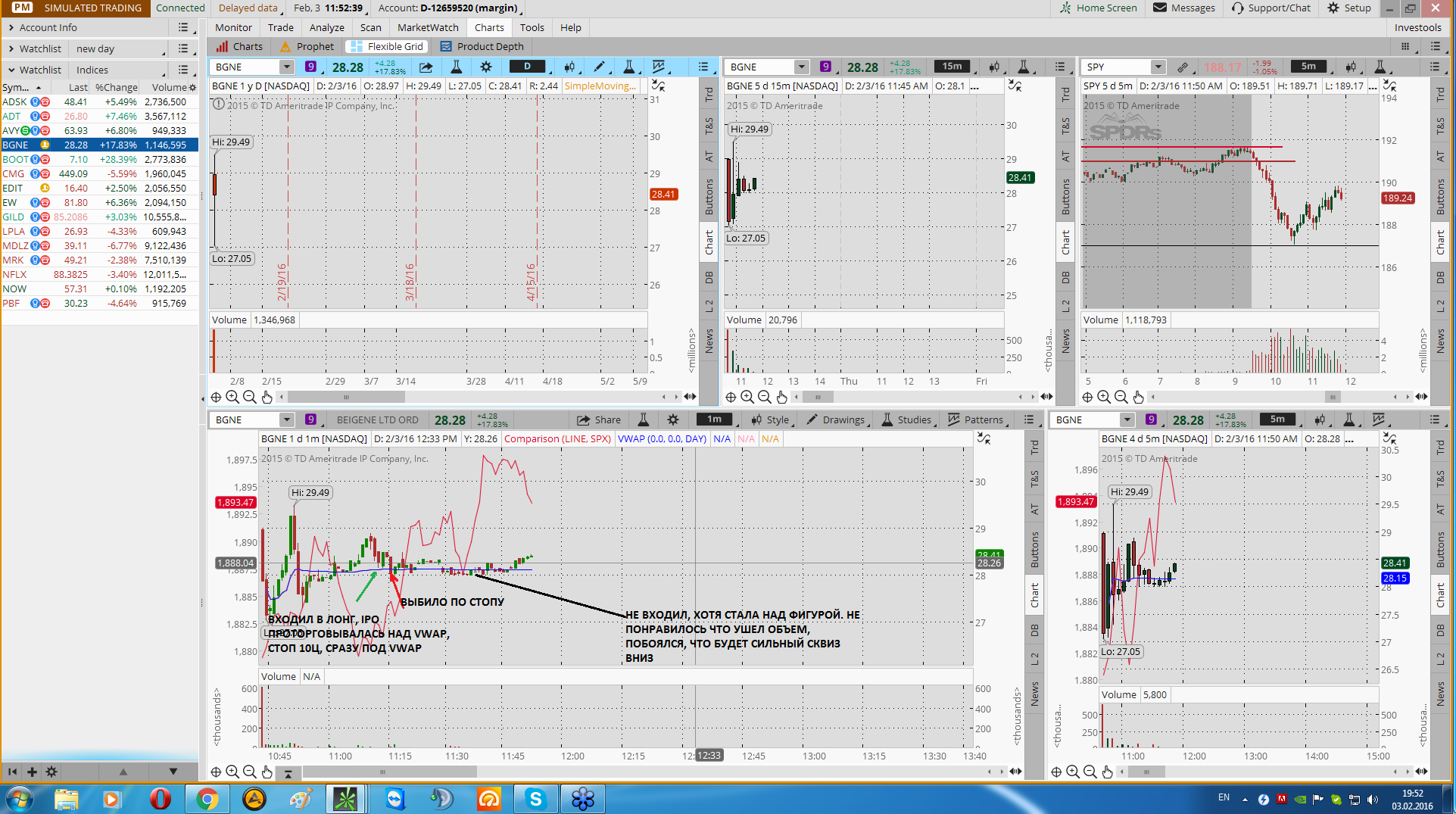Click the Patterns button in the BGNE 1m chart
Image resolution: width=1456 pixels, height=814 pixels.
click(x=975, y=419)
